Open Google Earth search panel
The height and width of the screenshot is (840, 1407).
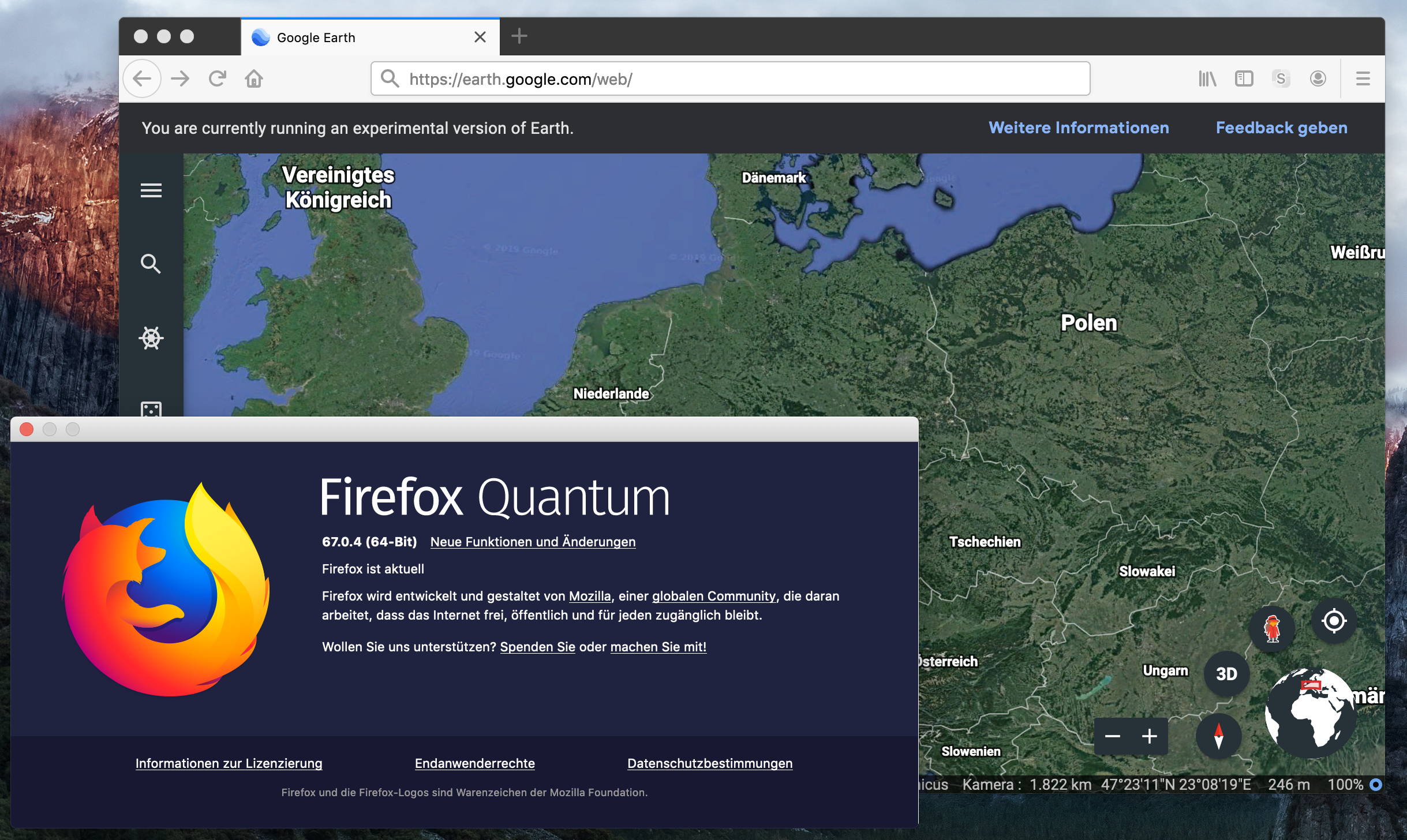(x=151, y=264)
